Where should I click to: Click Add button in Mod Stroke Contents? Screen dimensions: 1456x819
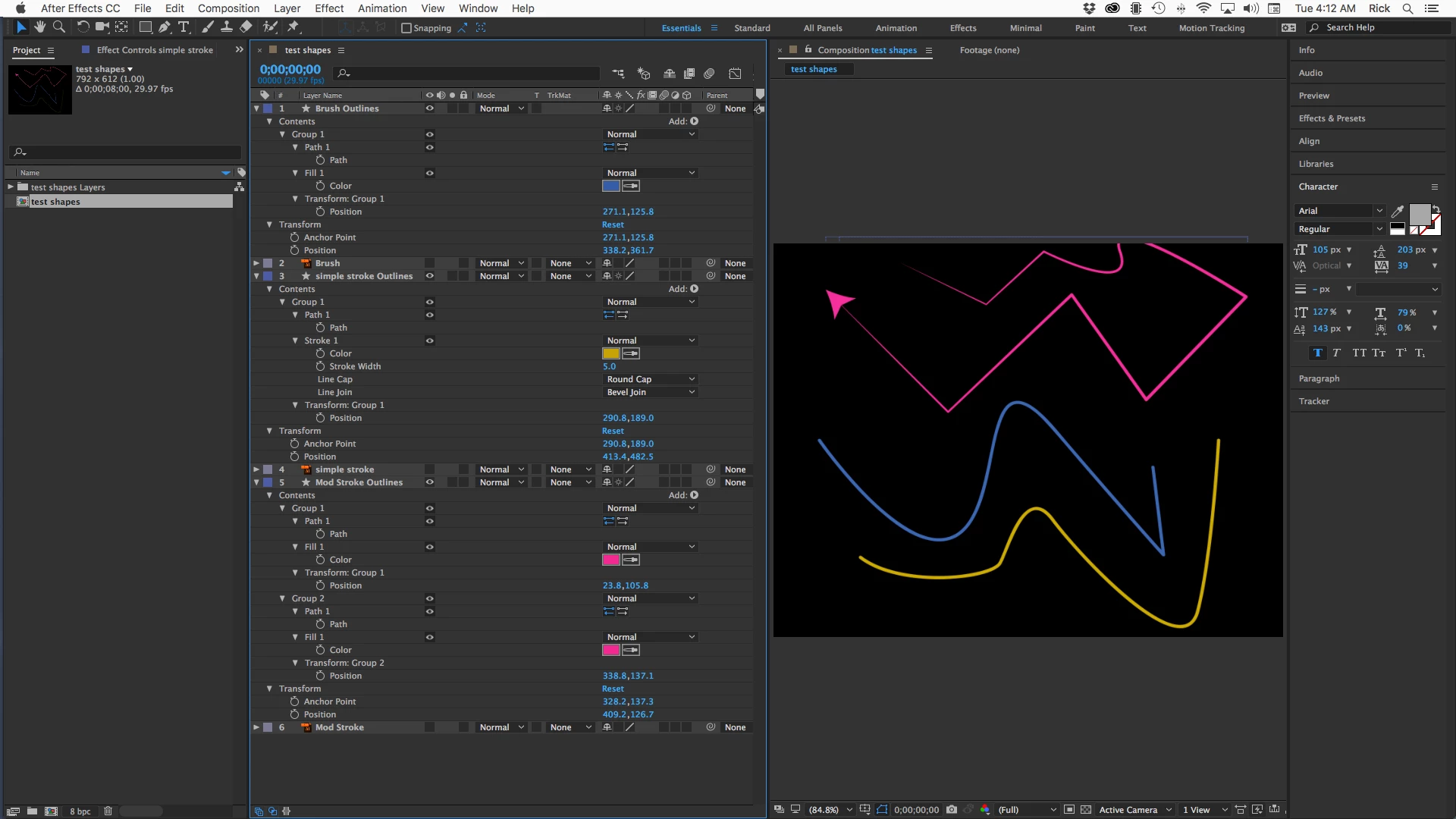pos(694,495)
